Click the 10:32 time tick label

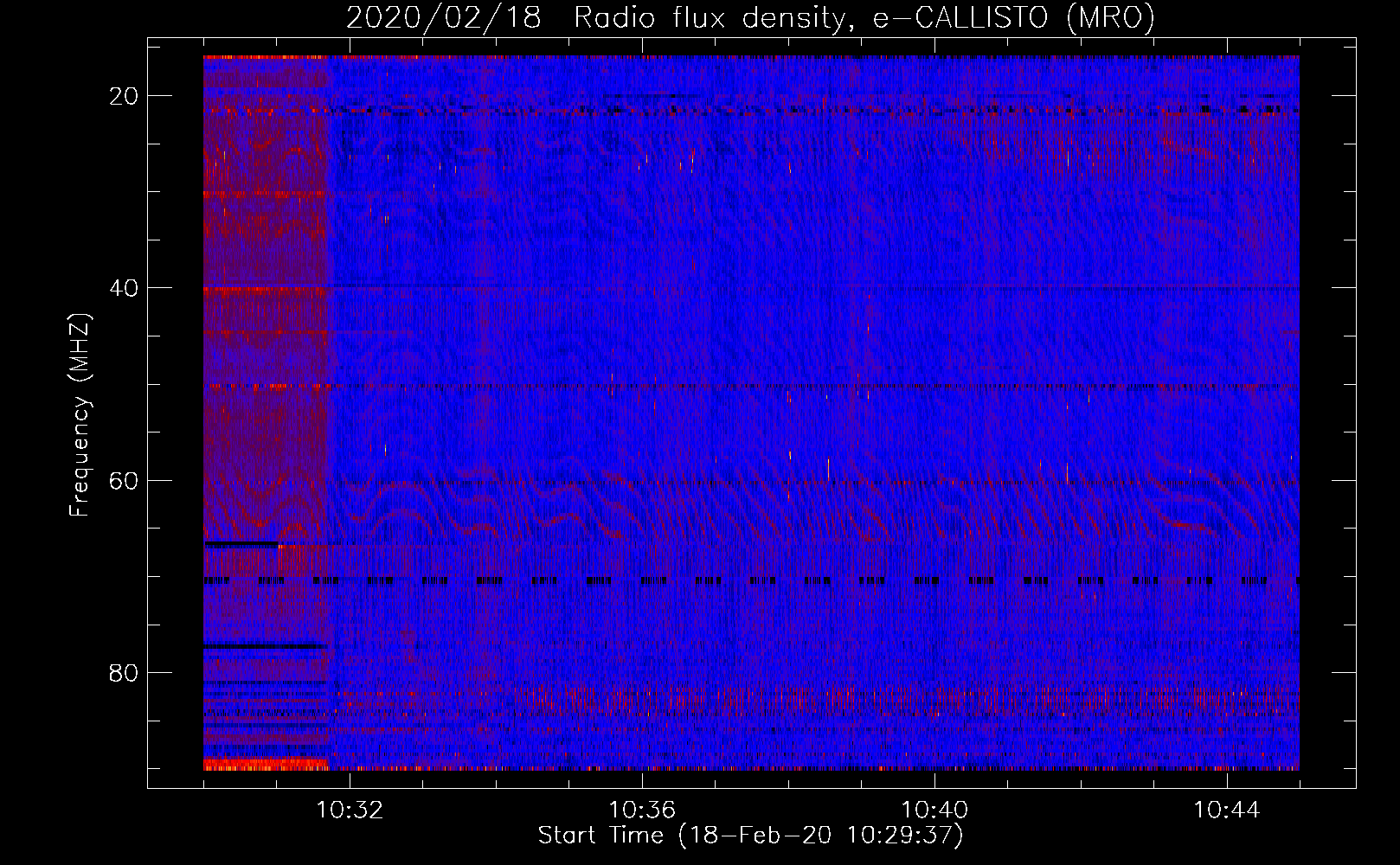[x=350, y=811]
